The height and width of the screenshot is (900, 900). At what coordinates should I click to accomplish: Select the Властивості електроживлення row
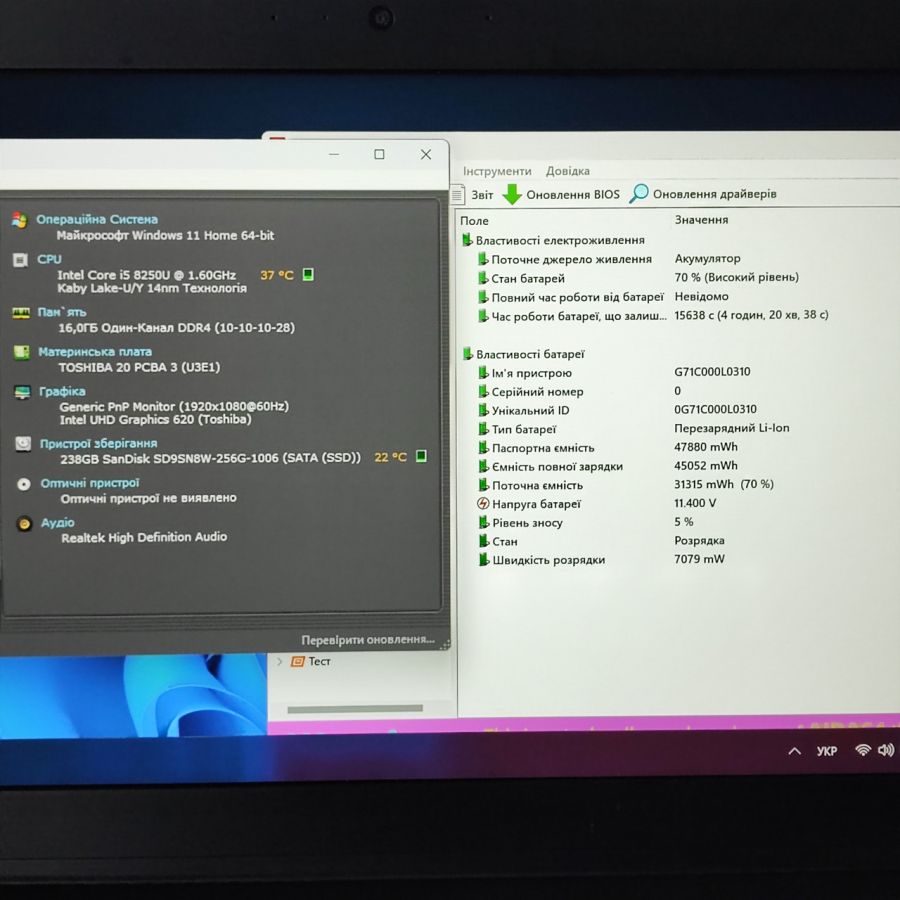554,240
